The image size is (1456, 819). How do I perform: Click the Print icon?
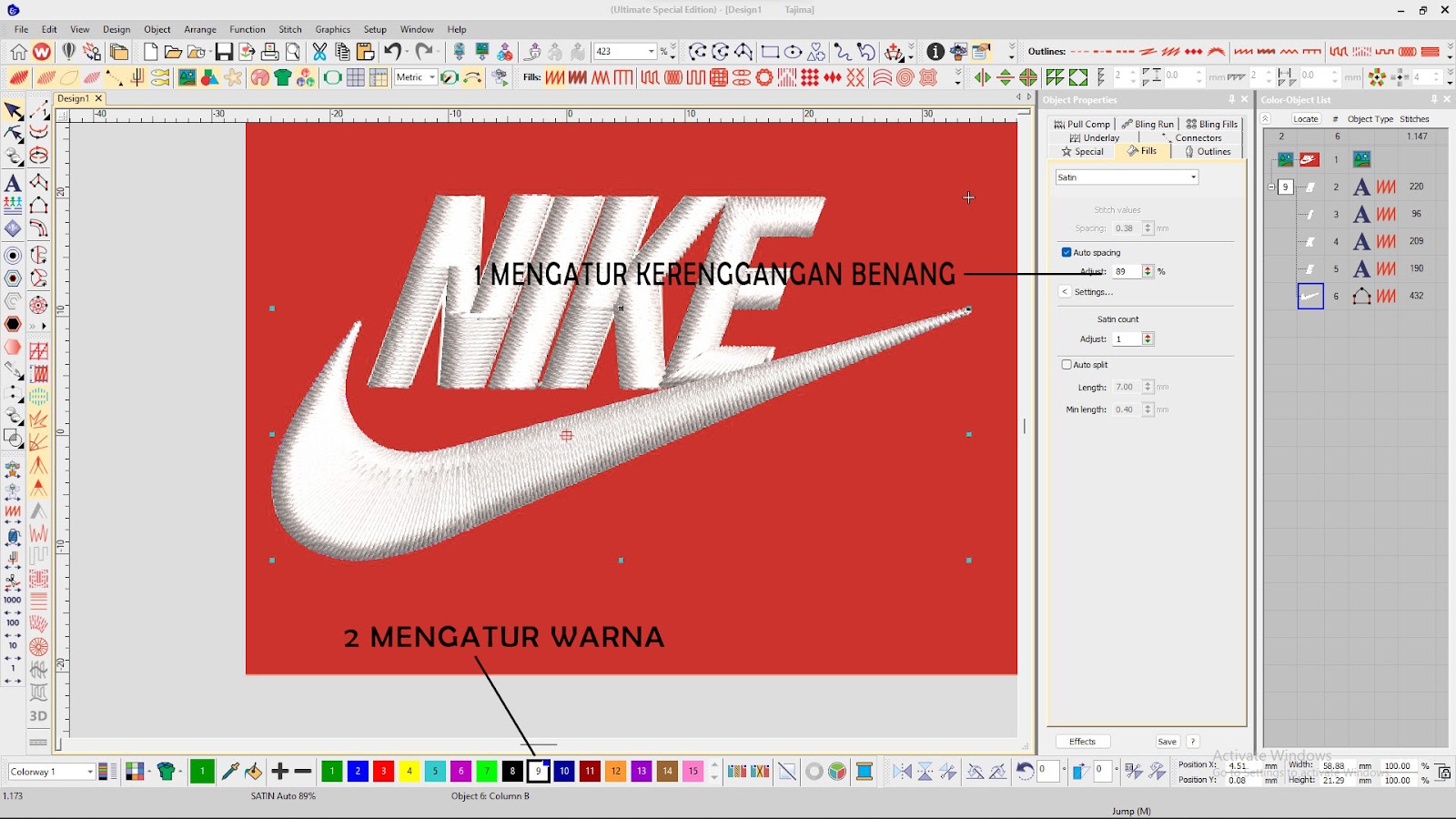pos(270,52)
